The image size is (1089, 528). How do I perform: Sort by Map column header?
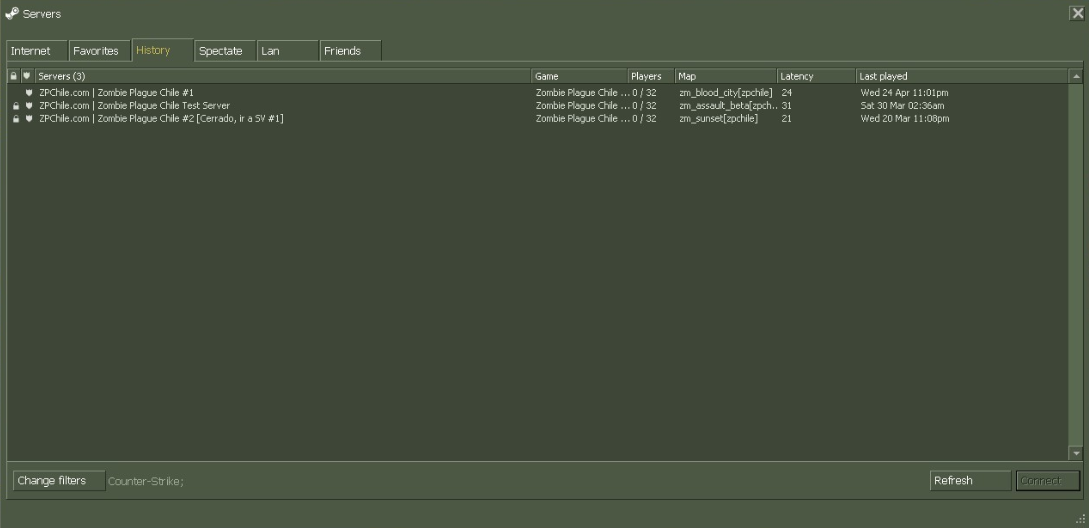tap(726, 76)
